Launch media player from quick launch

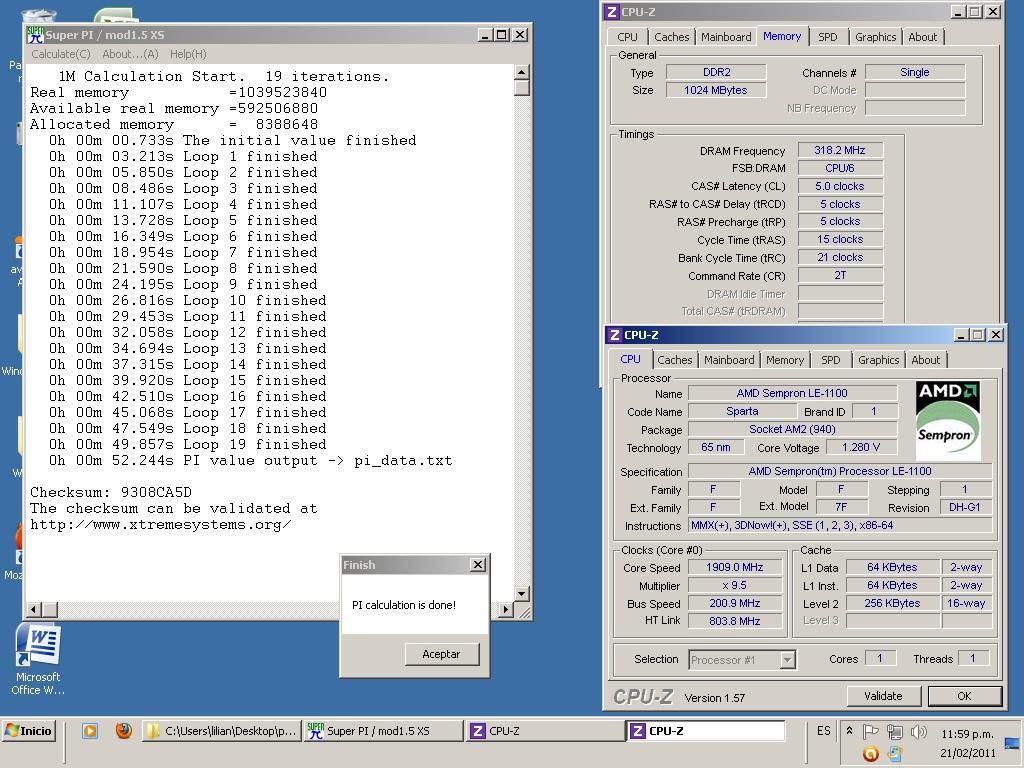[x=89, y=731]
